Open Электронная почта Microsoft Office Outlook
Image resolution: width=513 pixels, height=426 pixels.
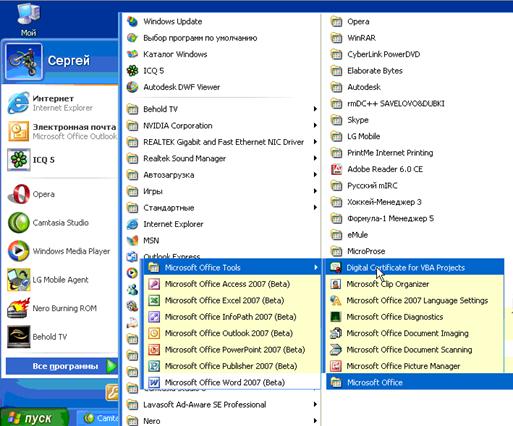[x=61, y=131]
